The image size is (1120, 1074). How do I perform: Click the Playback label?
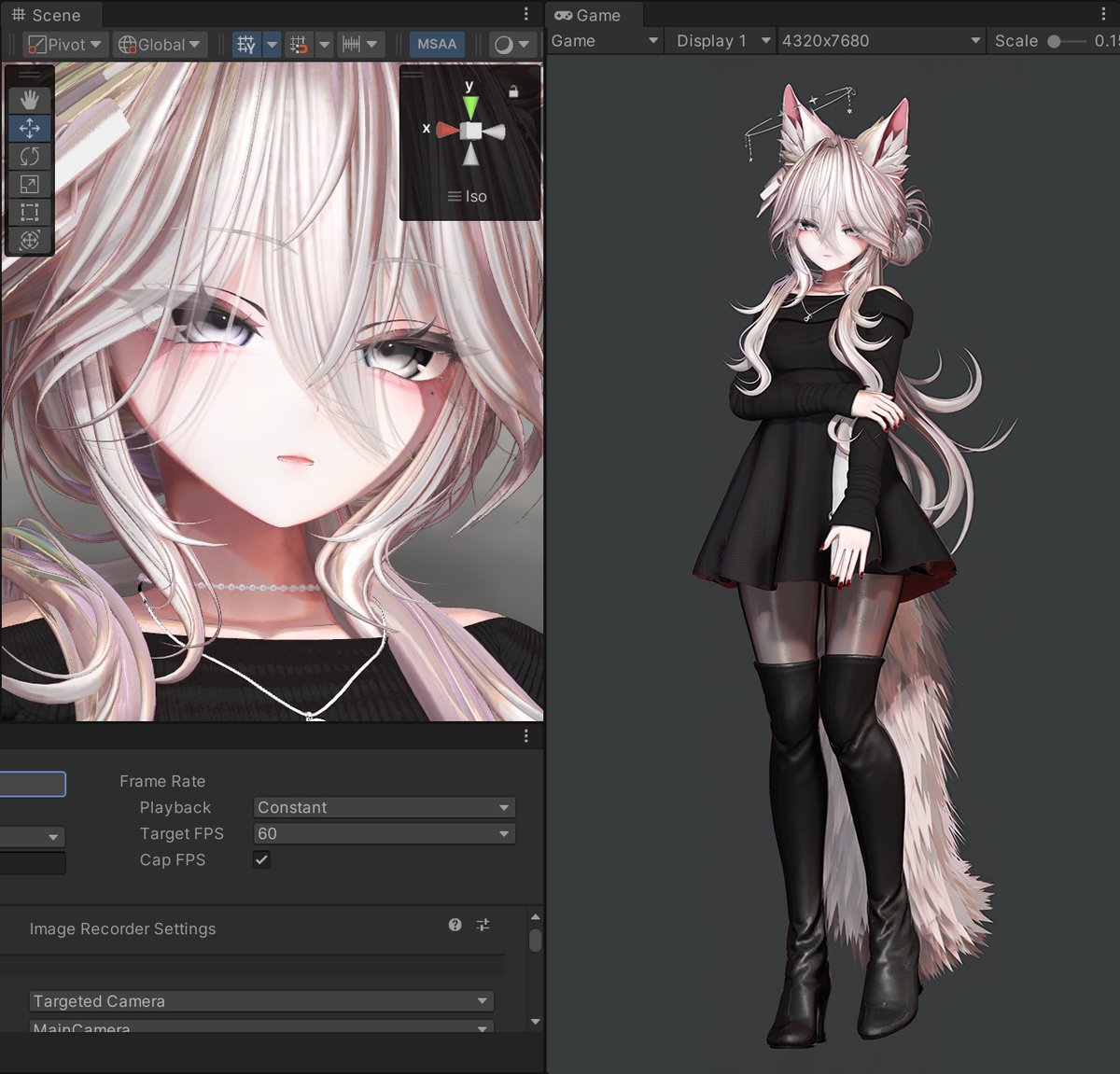175,807
